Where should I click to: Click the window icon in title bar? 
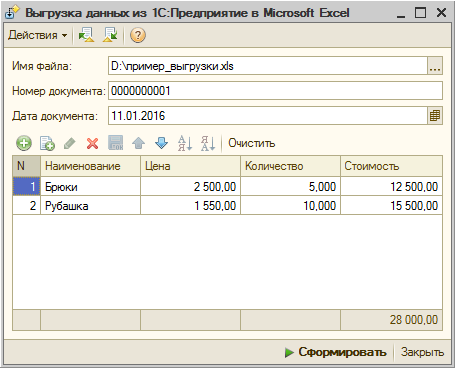pos(13,13)
